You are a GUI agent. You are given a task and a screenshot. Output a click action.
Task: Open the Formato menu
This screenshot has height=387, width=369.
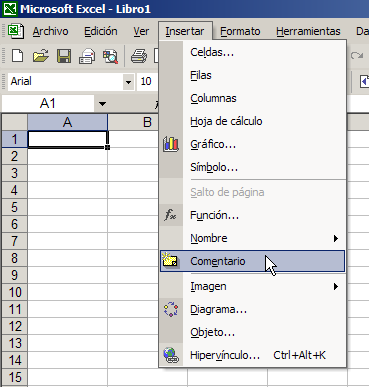240,31
